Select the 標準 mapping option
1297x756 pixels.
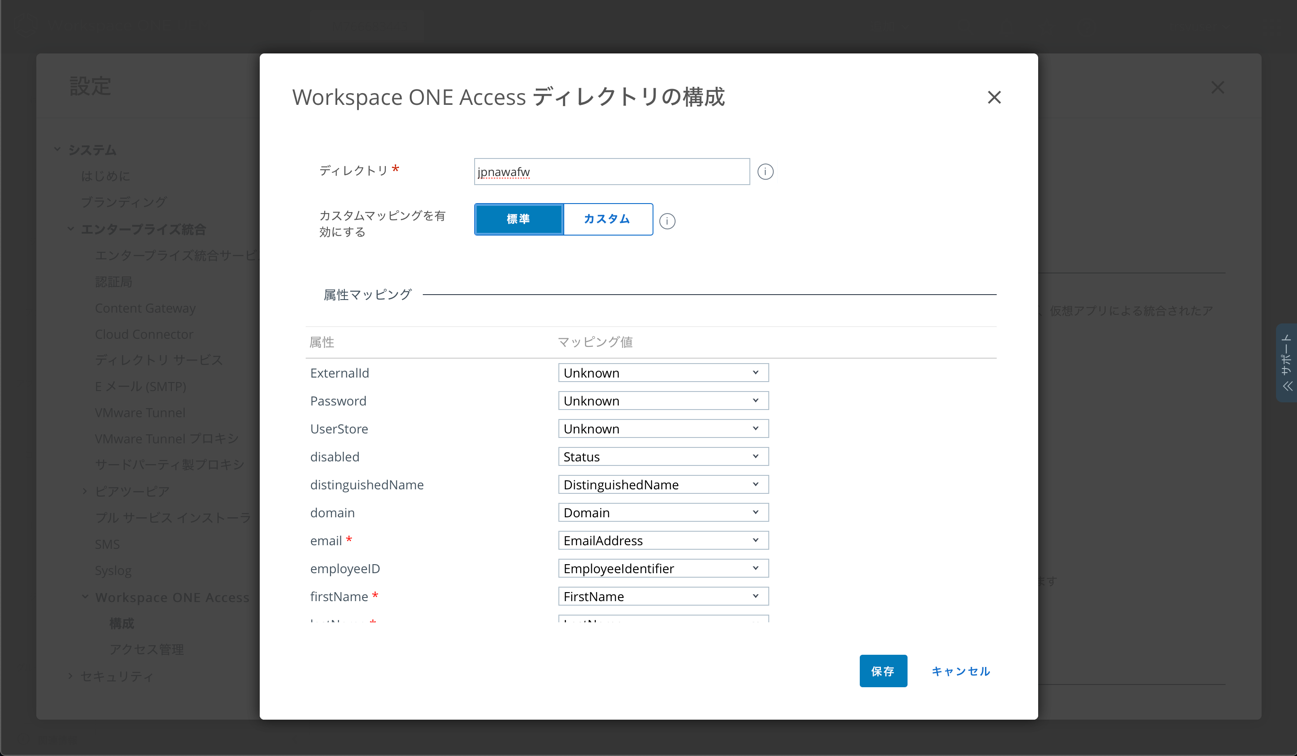pyautogui.click(x=519, y=219)
